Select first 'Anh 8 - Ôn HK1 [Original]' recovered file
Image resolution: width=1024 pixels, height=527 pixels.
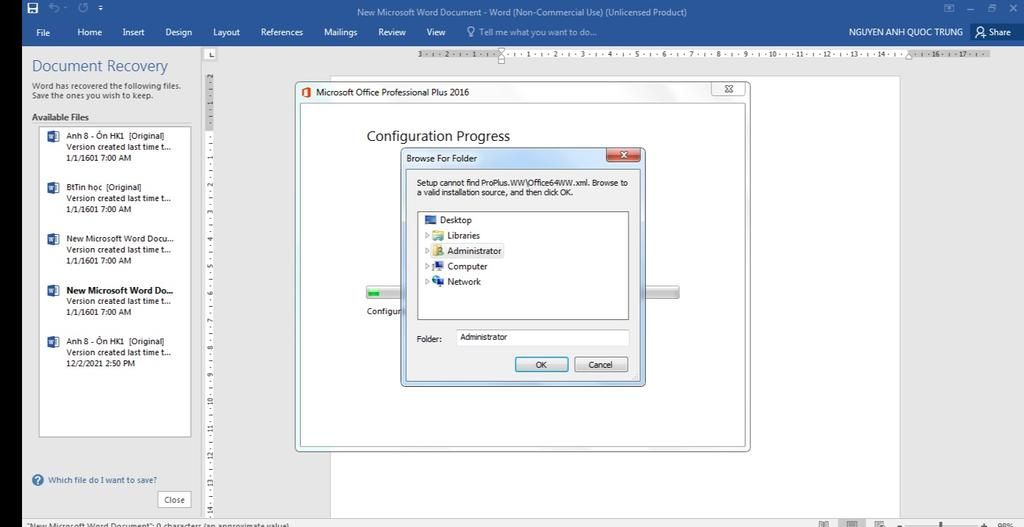point(115,147)
